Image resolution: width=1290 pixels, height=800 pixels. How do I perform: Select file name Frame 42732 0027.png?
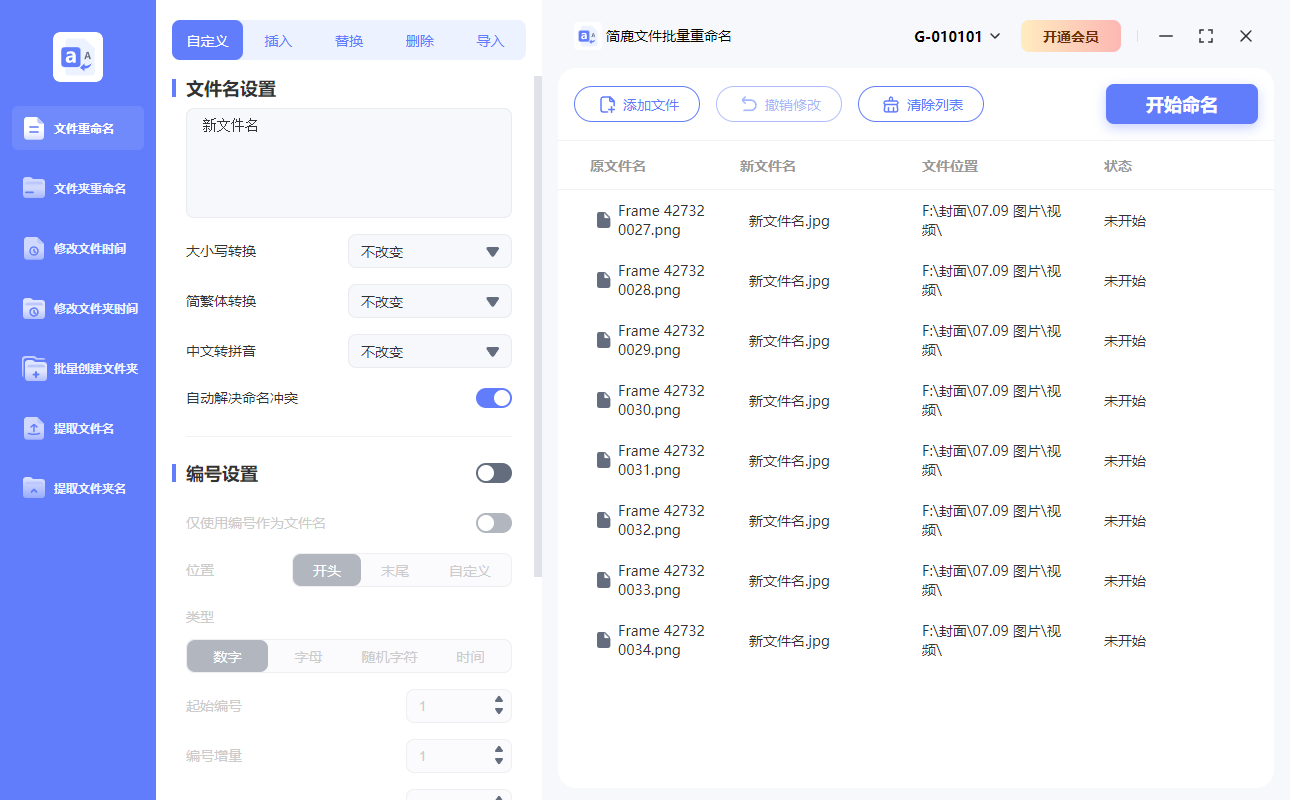[661, 220]
